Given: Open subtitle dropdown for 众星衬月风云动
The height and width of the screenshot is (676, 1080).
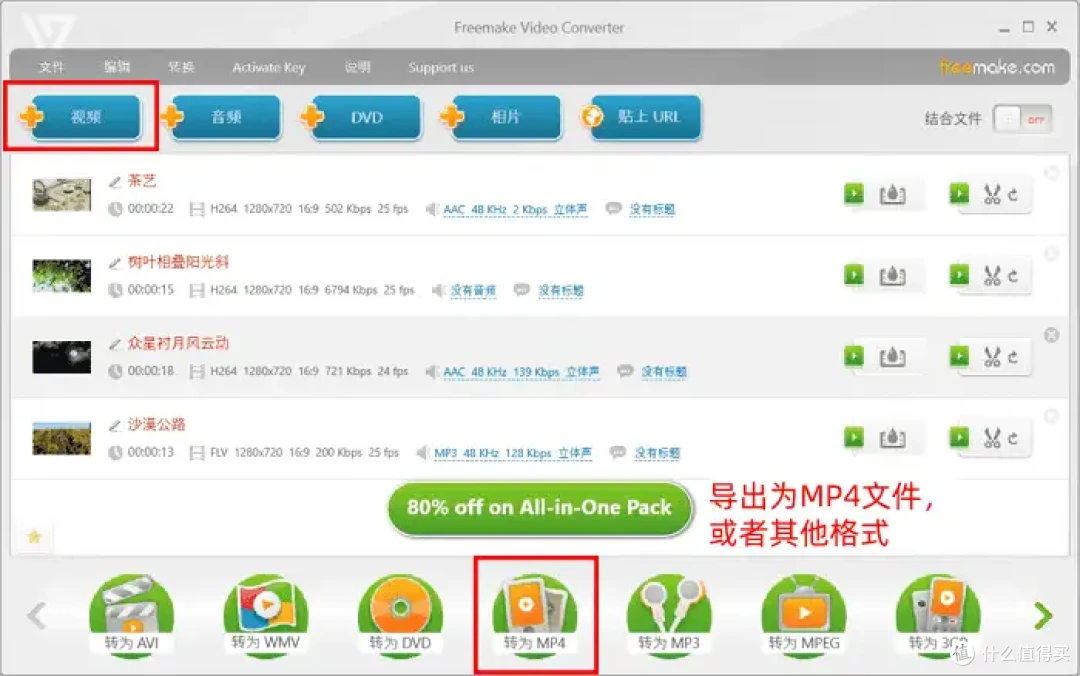Looking at the screenshot, I should click(663, 372).
